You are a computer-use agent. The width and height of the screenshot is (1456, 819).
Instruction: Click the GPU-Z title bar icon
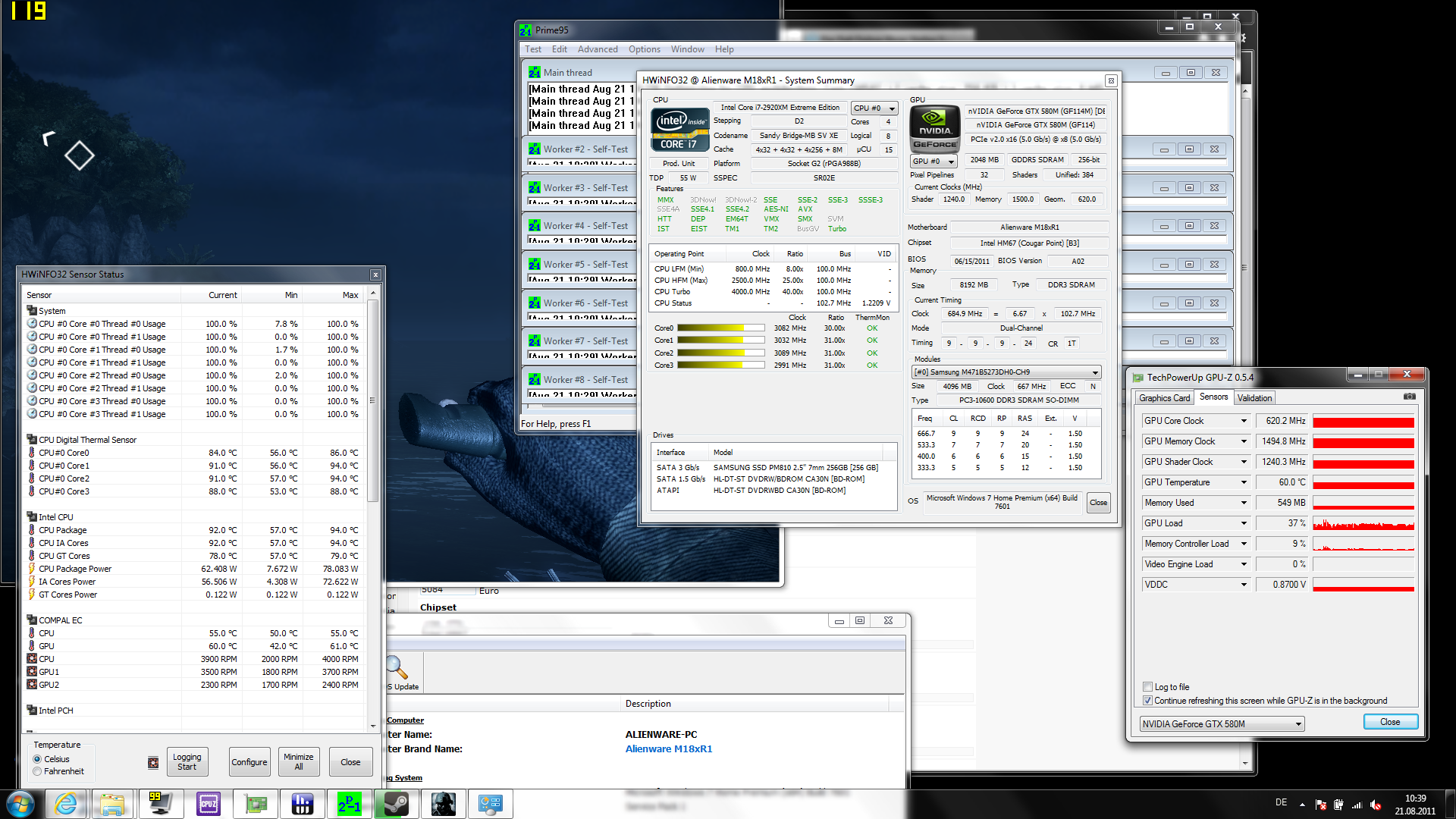pyautogui.click(x=1137, y=378)
